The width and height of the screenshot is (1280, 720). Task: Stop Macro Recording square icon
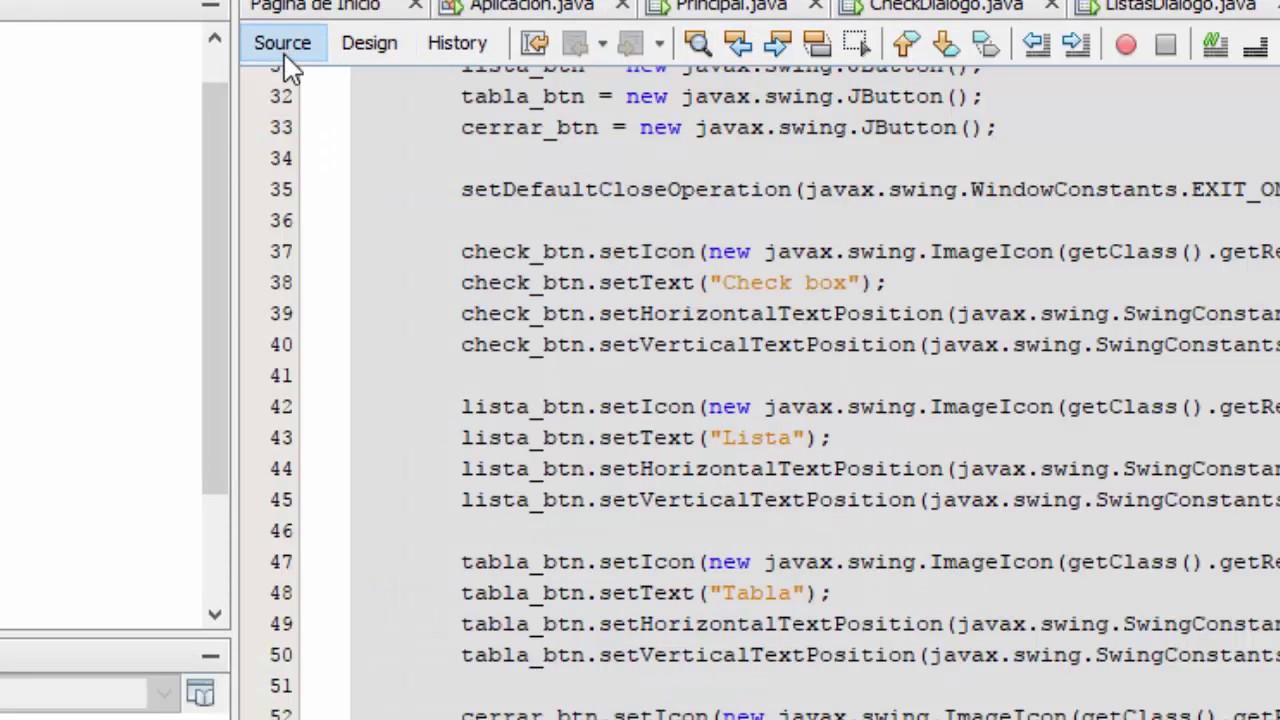1166,44
